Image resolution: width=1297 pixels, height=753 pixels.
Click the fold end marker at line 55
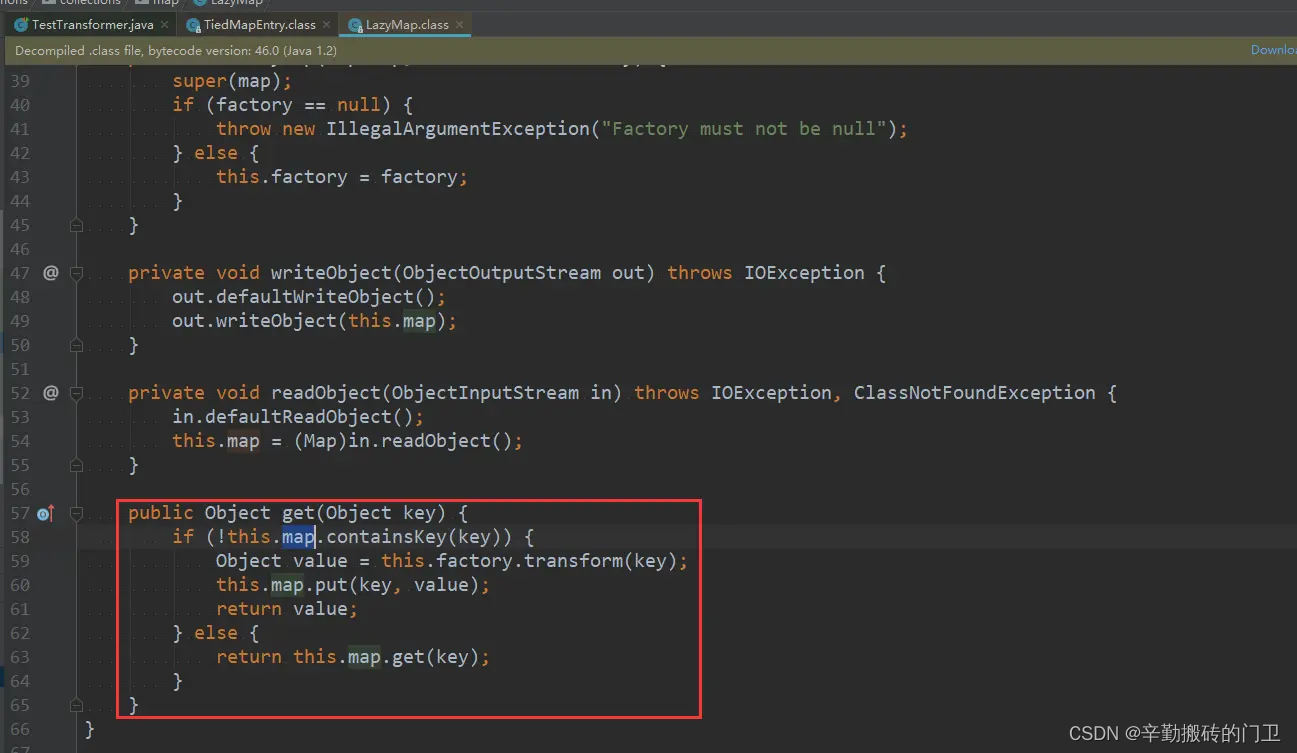(x=76, y=465)
